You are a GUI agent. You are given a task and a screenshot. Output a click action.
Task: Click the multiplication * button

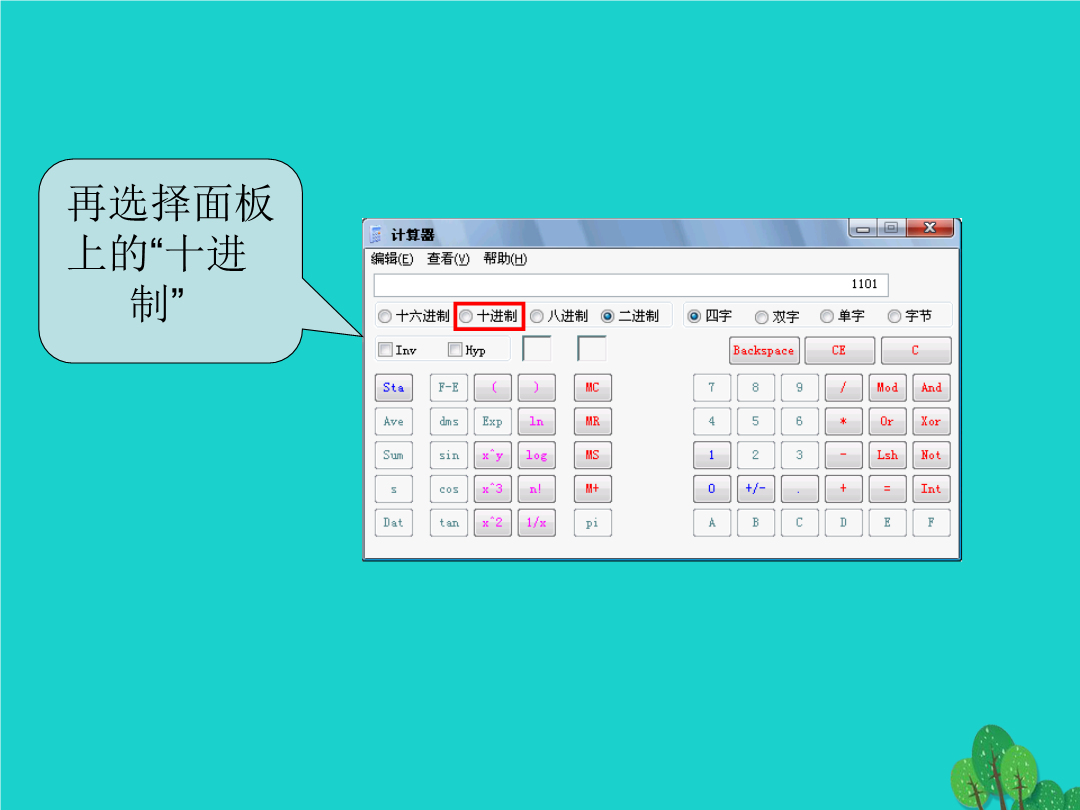point(844,422)
